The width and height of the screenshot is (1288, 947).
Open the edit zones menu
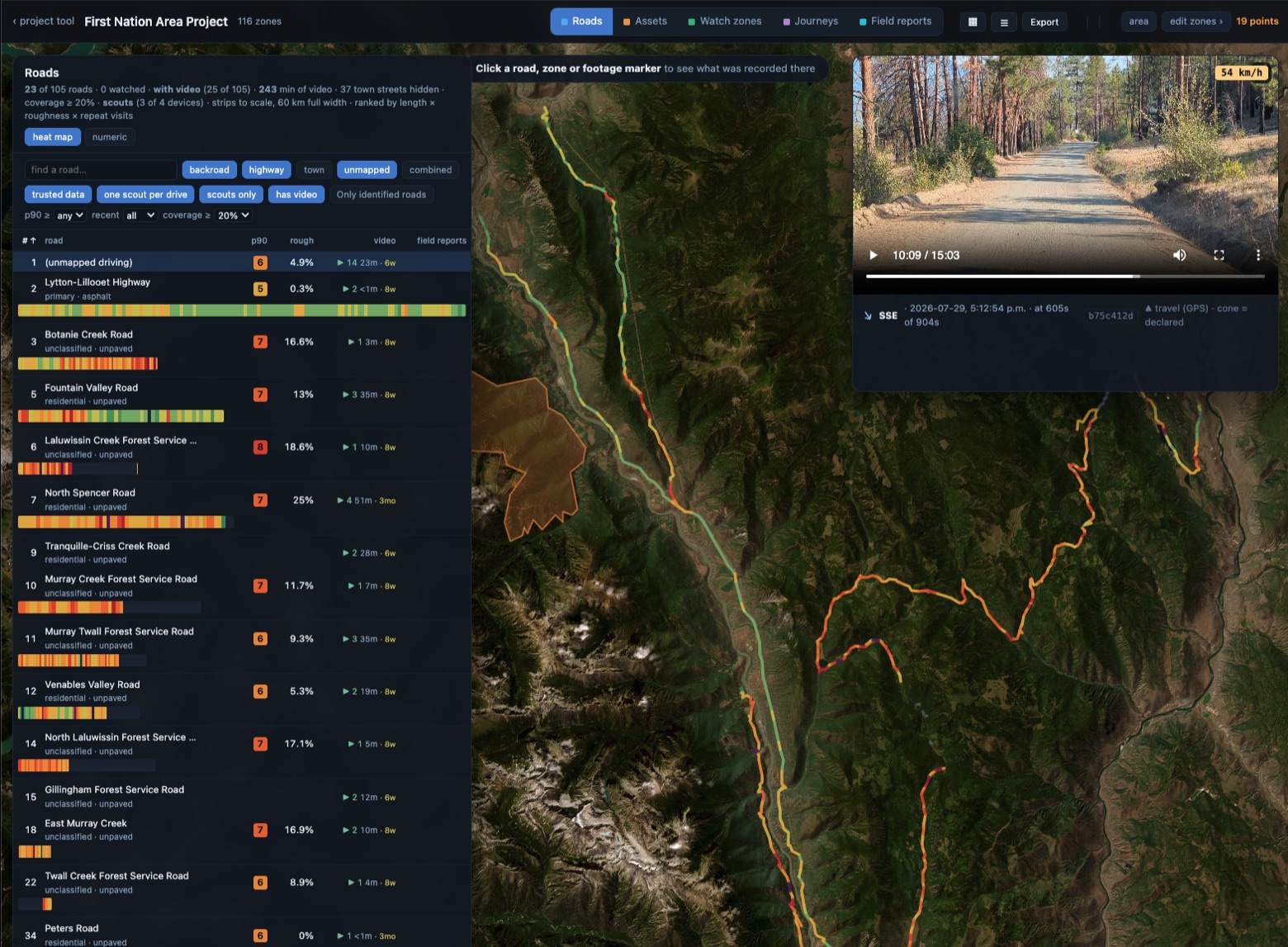pyautogui.click(x=1196, y=21)
